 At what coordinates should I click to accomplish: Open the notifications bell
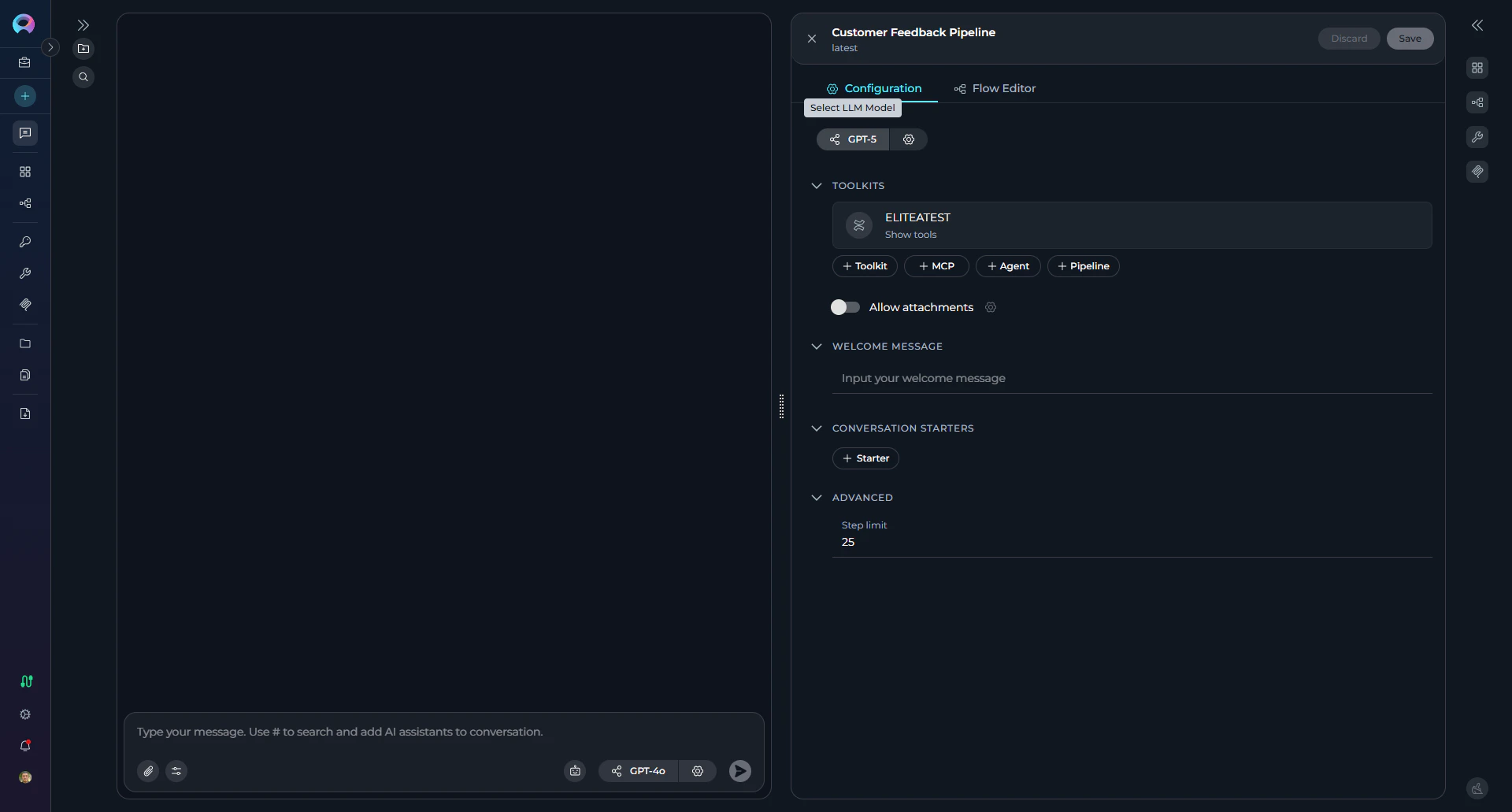tap(24, 746)
